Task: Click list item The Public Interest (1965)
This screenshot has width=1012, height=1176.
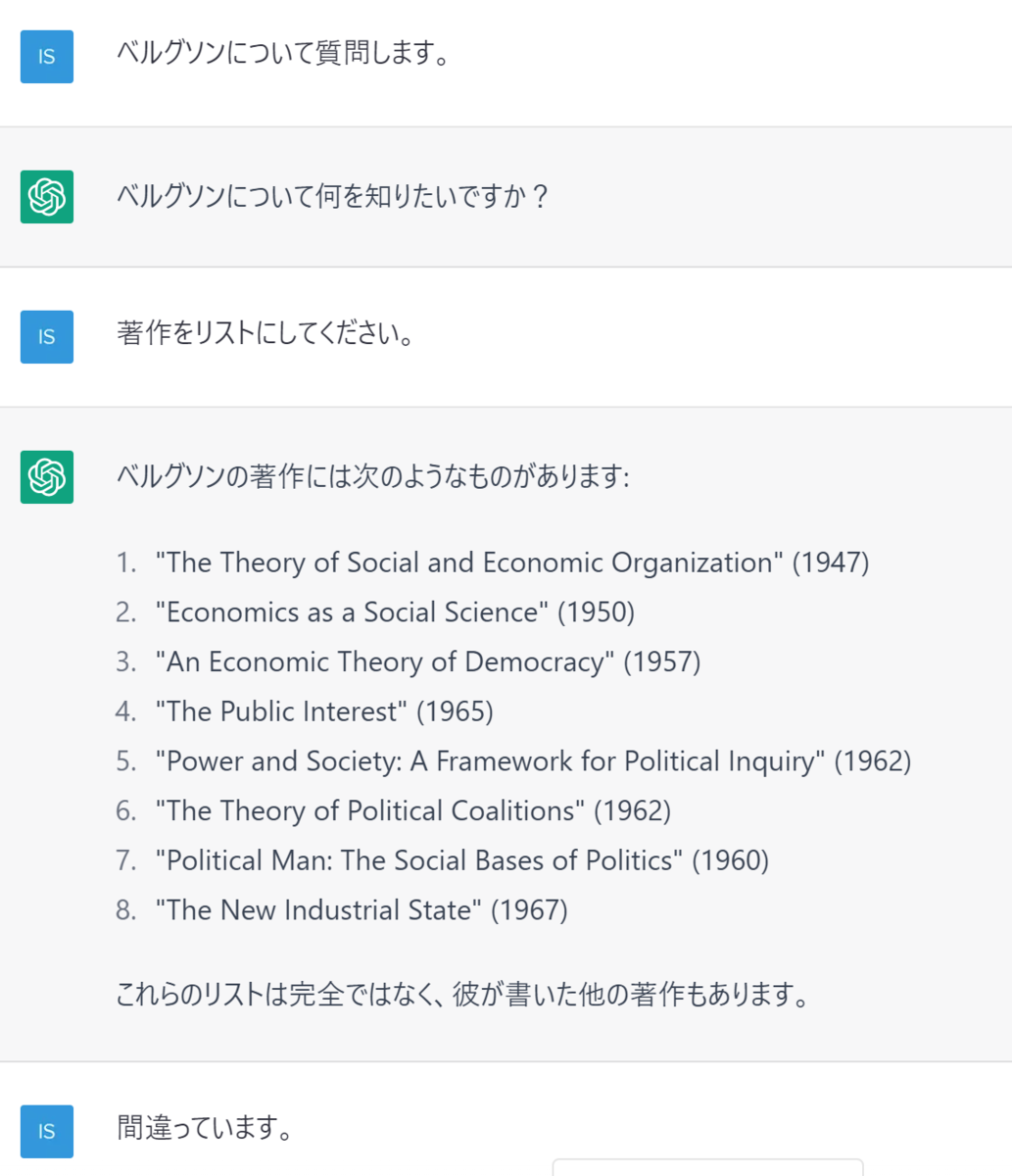Action: 324,711
